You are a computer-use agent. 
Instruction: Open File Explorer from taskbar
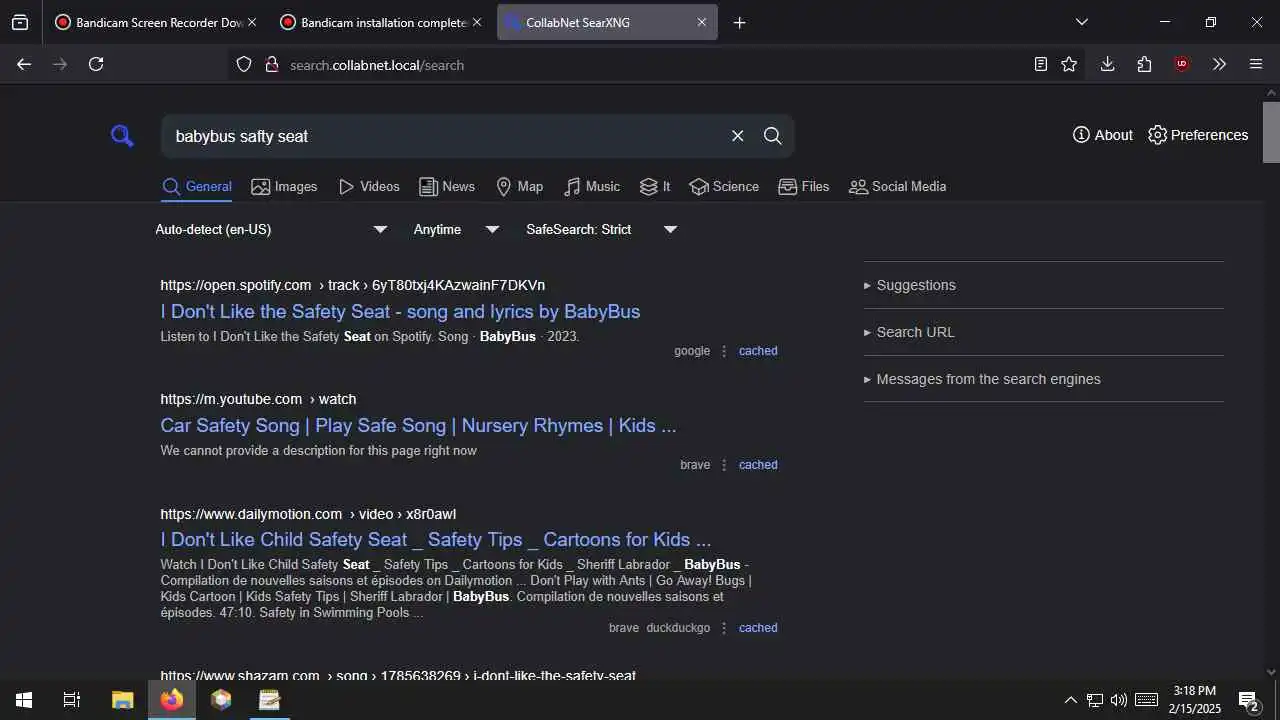122,700
